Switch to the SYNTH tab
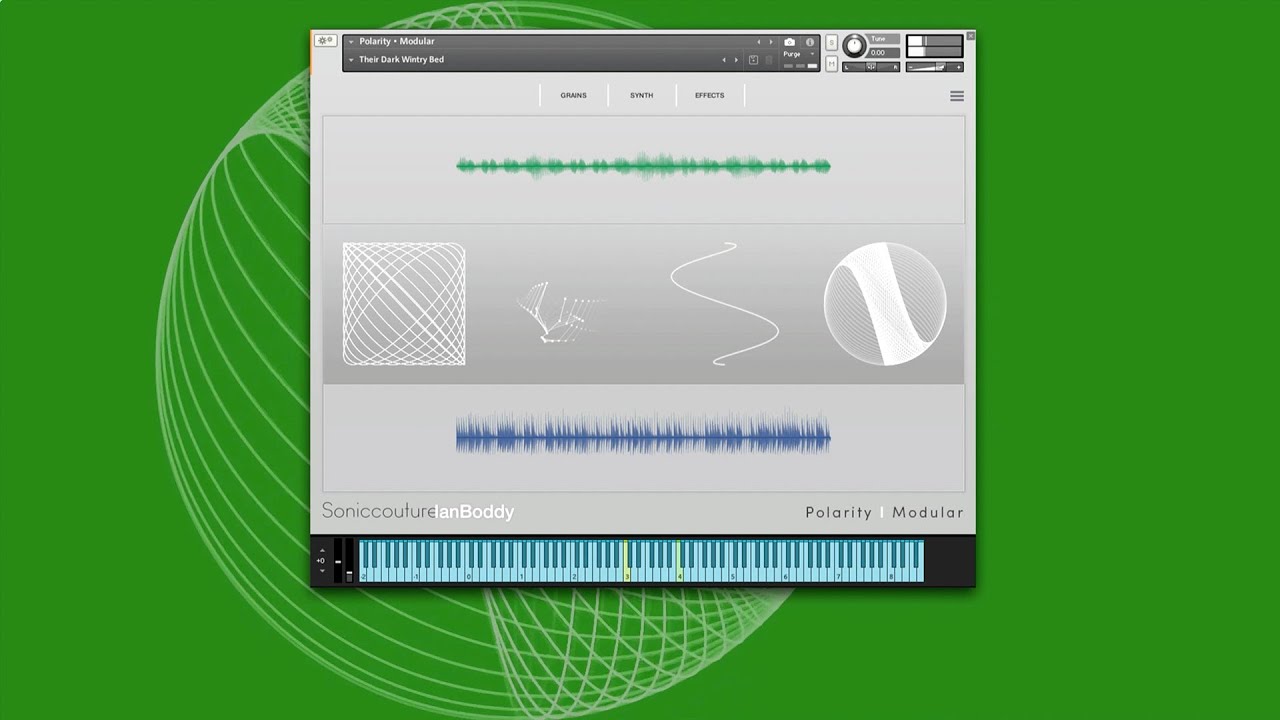The width and height of the screenshot is (1280, 720). point(641,96)
